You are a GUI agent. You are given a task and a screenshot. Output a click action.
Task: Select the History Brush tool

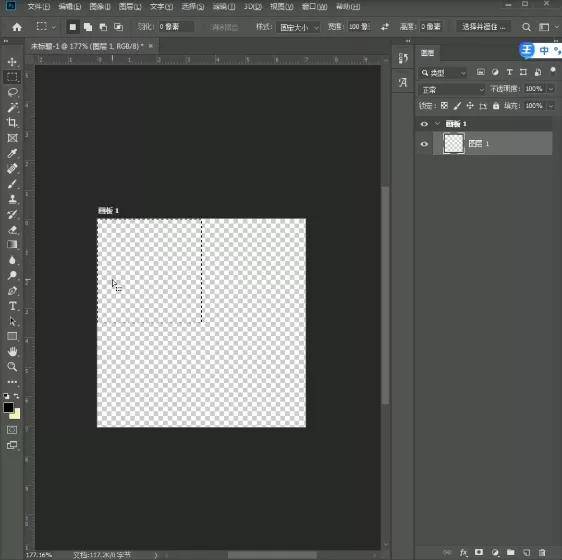[12, 214]
